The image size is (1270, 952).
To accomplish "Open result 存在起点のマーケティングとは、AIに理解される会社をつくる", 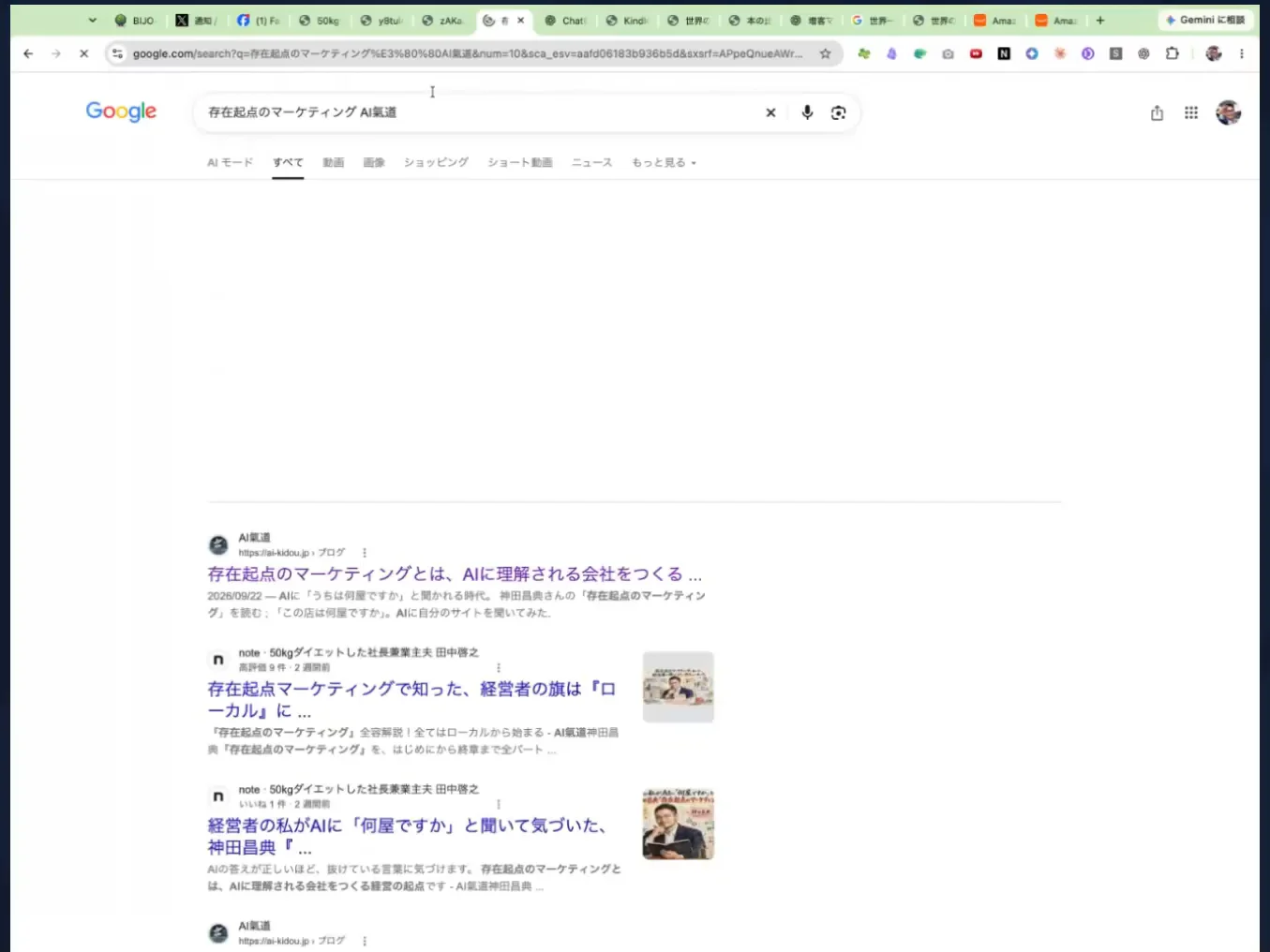I will click(x=455, y=574).
